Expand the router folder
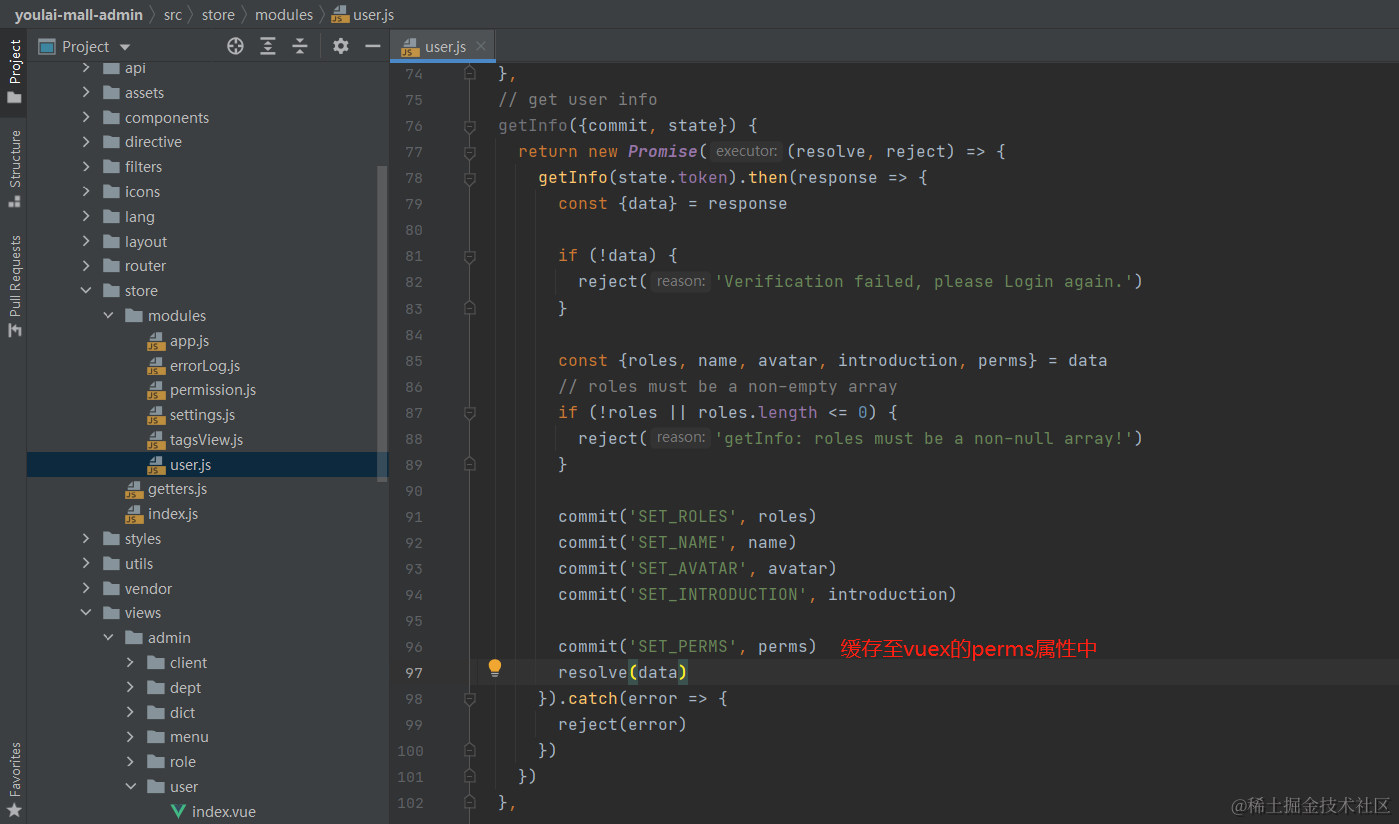This screenshot has height=824, width=1399. click(86, 266)
